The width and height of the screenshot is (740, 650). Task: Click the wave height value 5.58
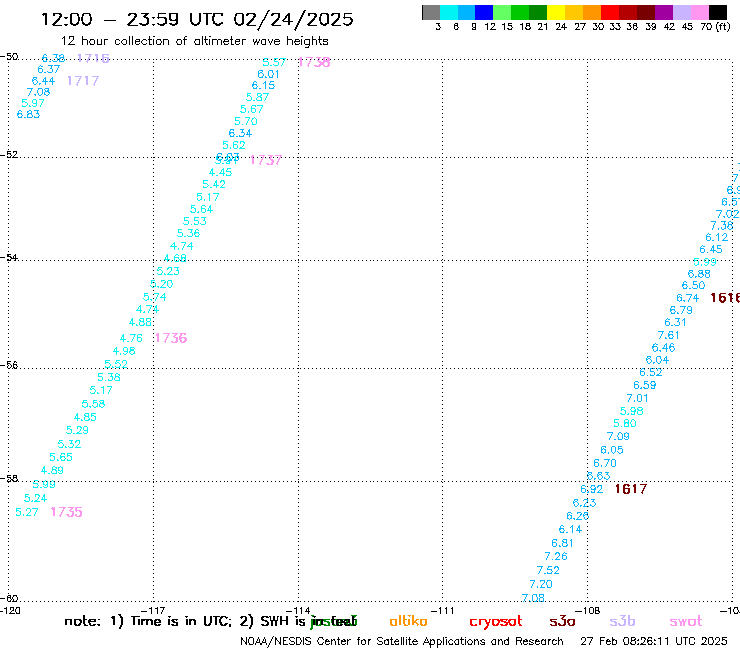tap(93, 404)
